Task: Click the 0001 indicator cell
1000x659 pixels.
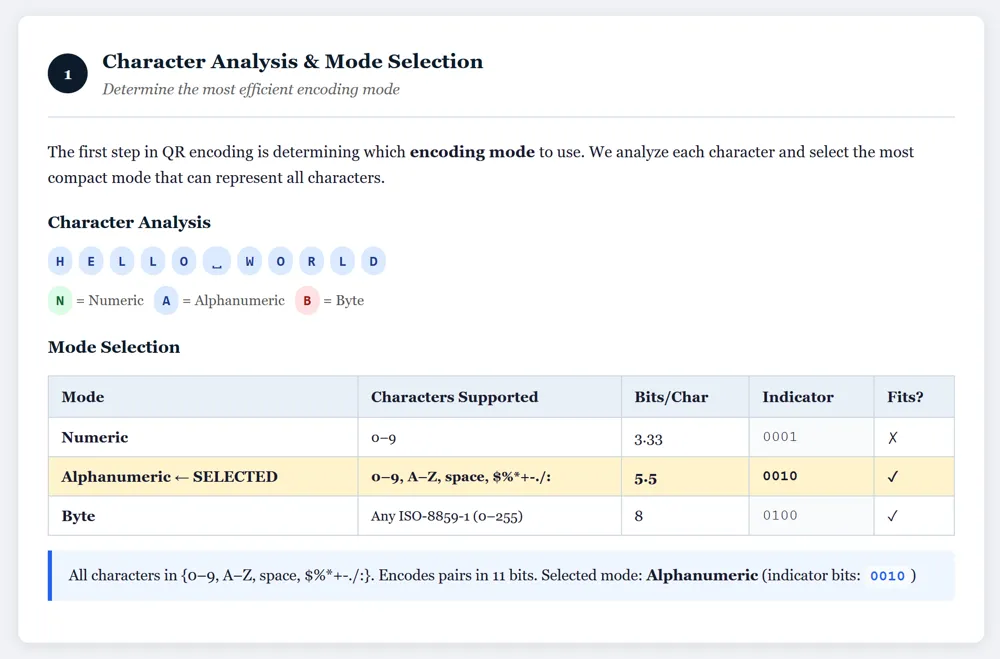Action: 780,437
